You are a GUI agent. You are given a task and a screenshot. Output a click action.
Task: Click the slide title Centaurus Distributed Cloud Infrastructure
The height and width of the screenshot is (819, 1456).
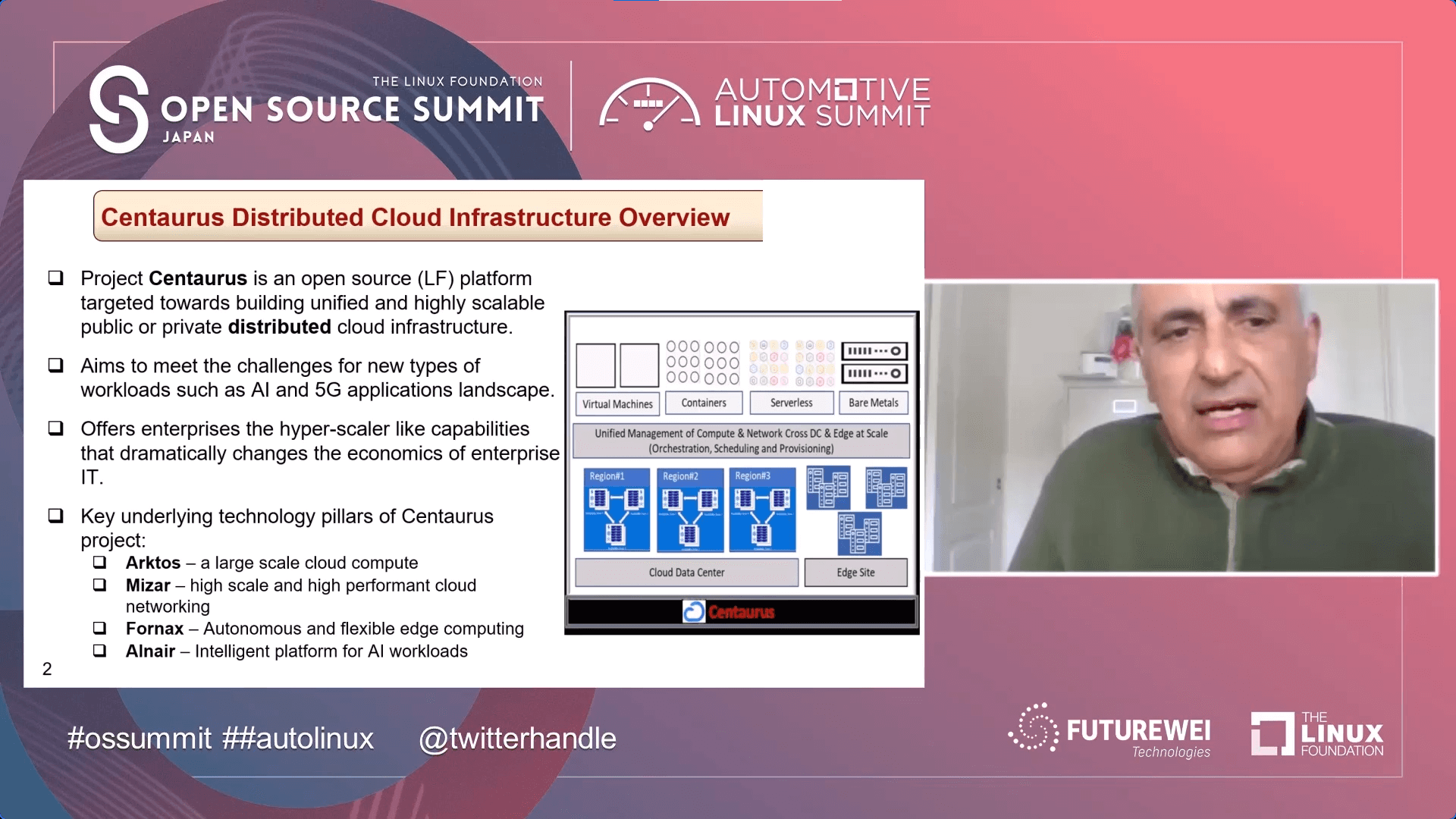tap(415, 217)
